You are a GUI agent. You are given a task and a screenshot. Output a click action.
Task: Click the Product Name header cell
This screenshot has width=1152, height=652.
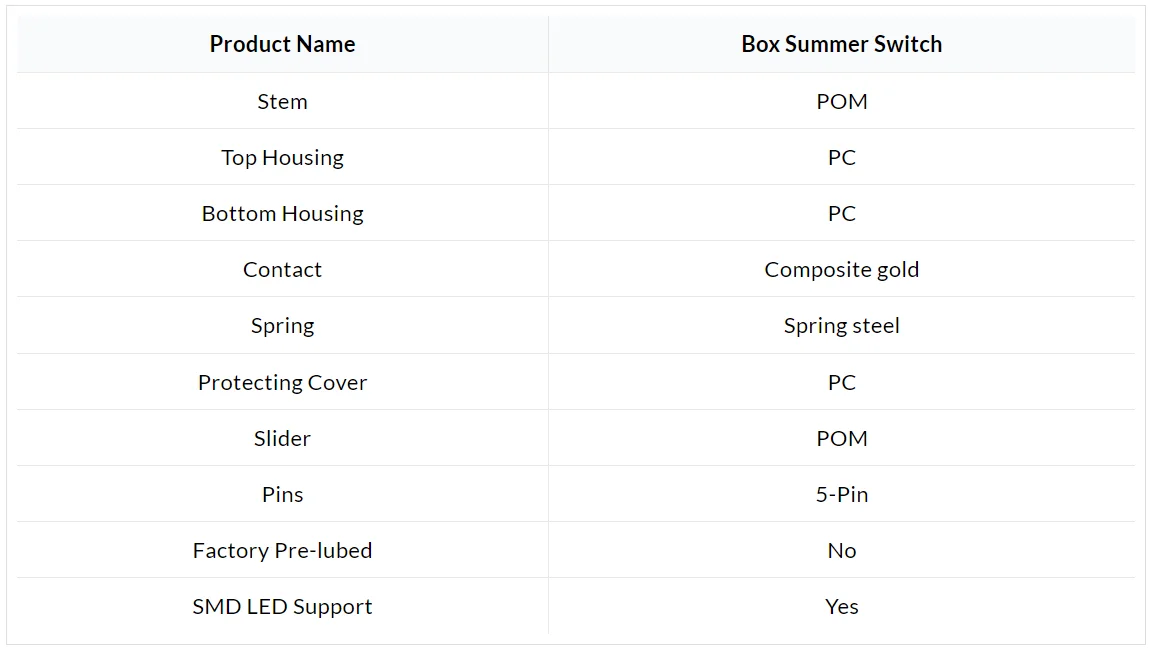pyautogui.click(x=282, y=44)
